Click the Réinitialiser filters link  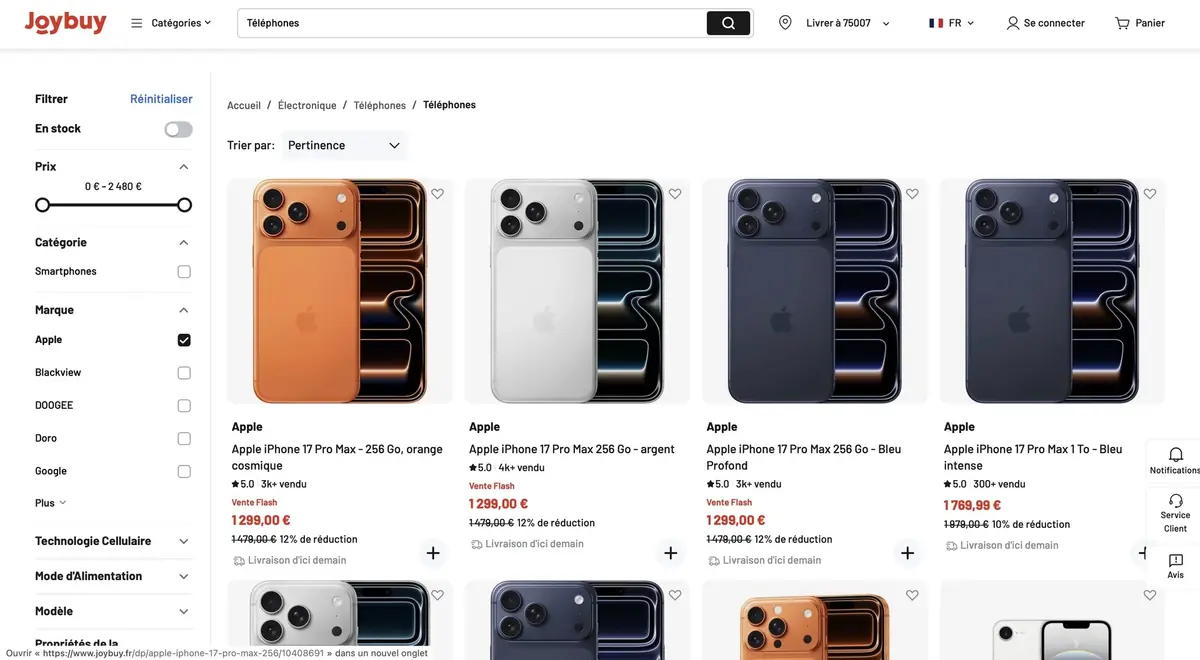161,98
